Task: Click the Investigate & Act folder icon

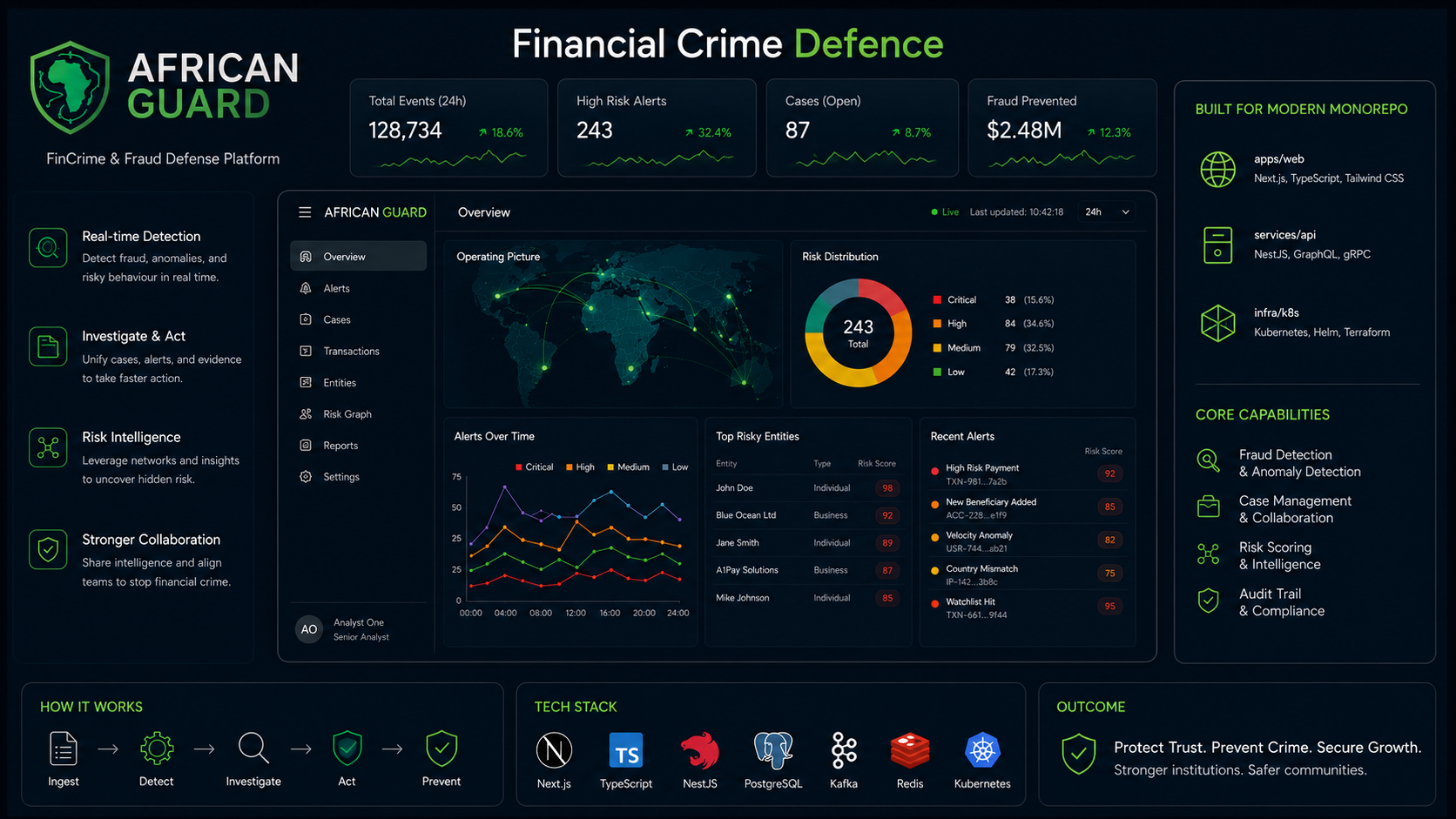Action: [x=48, y=346]
